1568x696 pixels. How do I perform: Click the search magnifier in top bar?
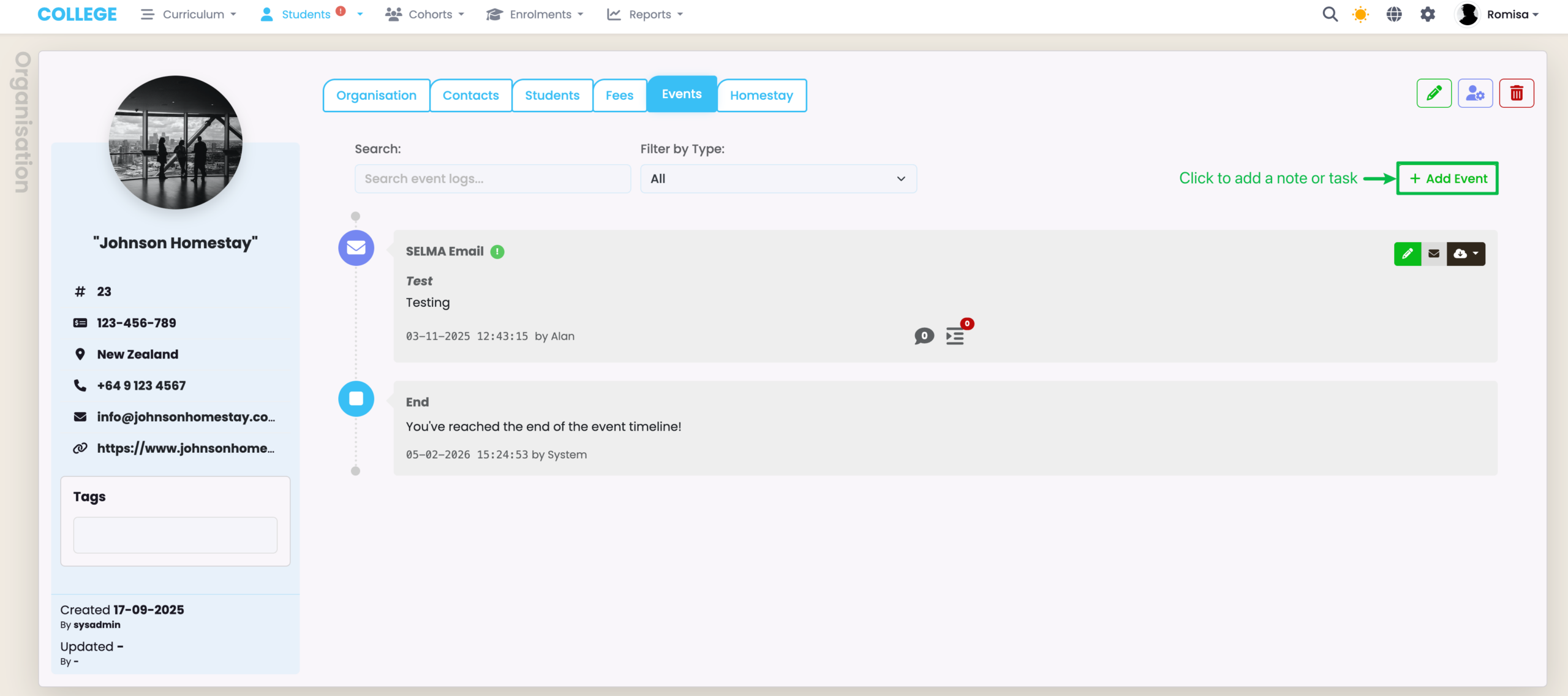click(x=1330, y=14)
